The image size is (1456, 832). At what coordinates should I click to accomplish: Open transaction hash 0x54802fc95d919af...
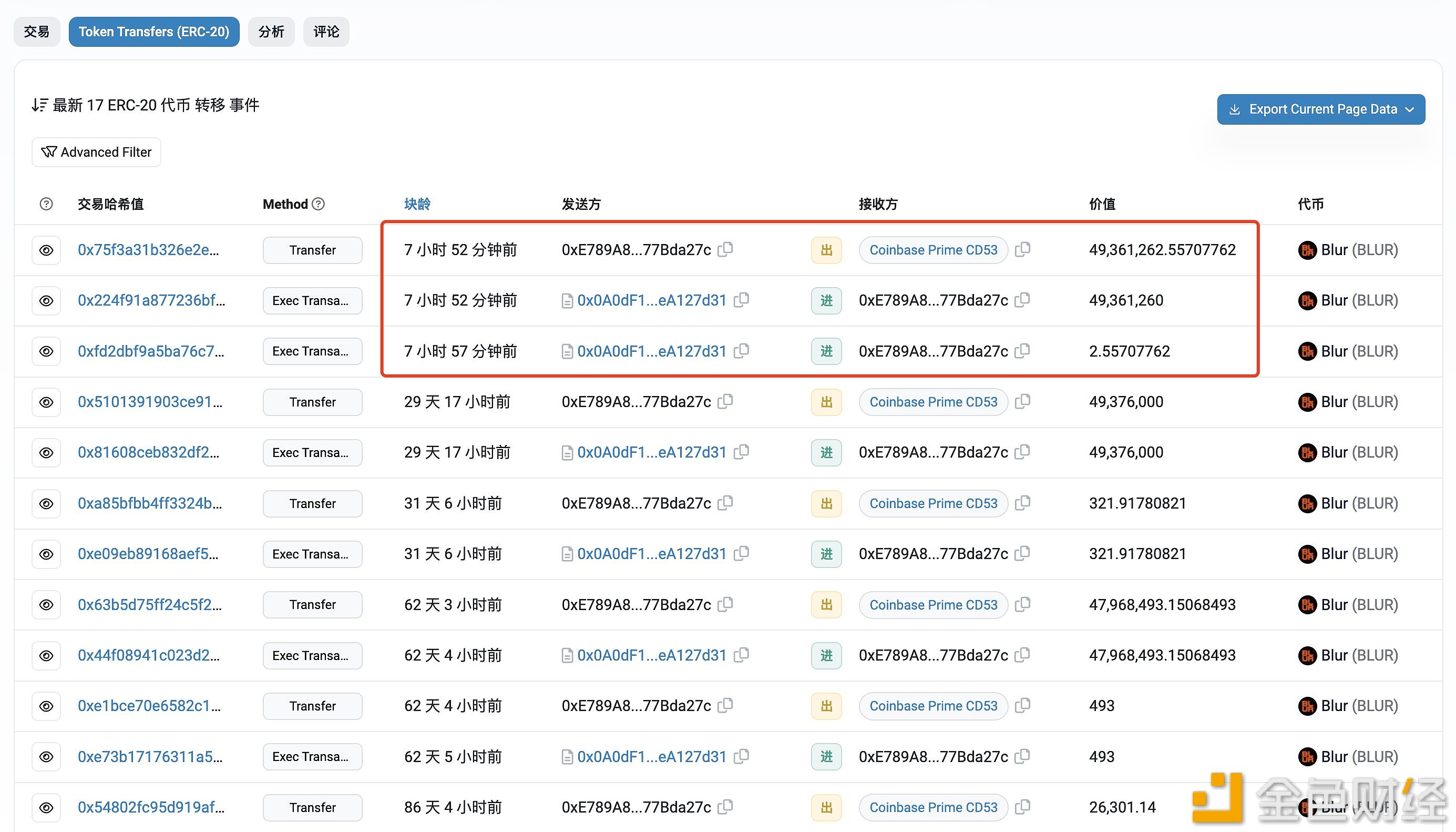pos(151,807)
